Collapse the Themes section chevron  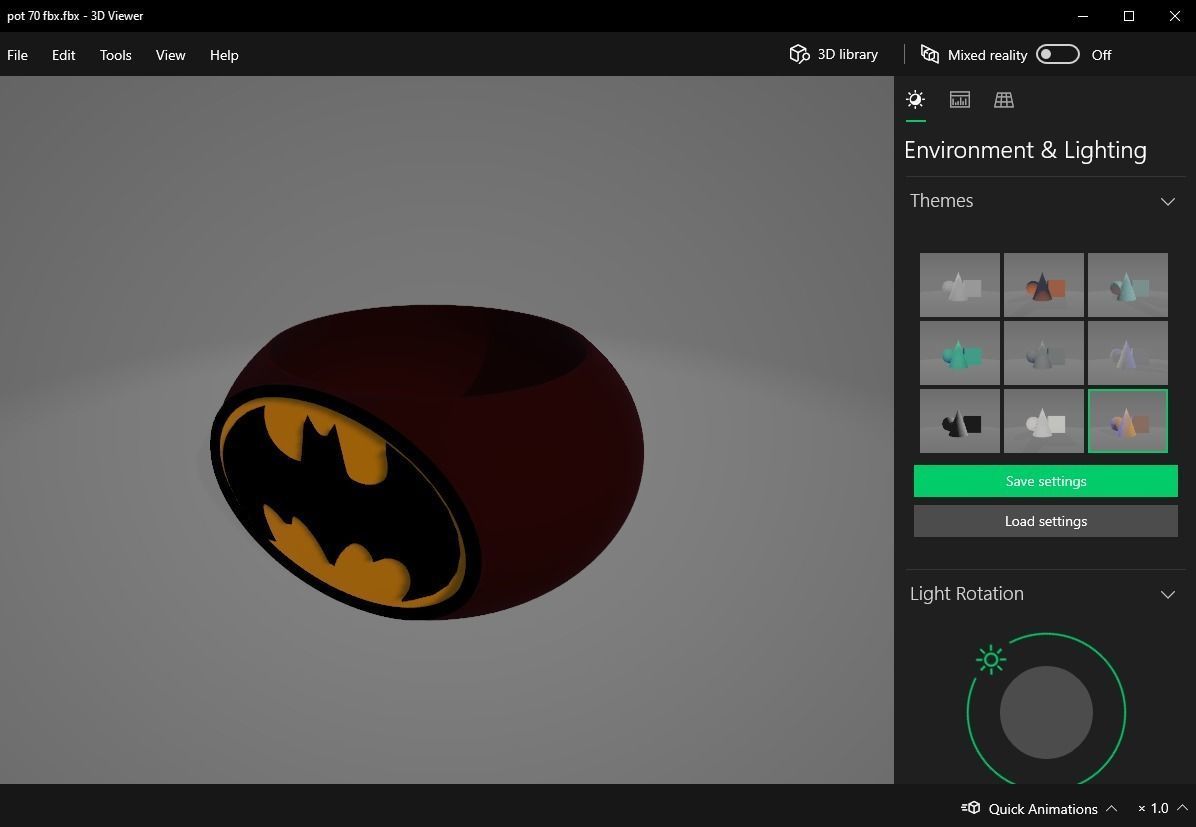tap(1167, 201)
